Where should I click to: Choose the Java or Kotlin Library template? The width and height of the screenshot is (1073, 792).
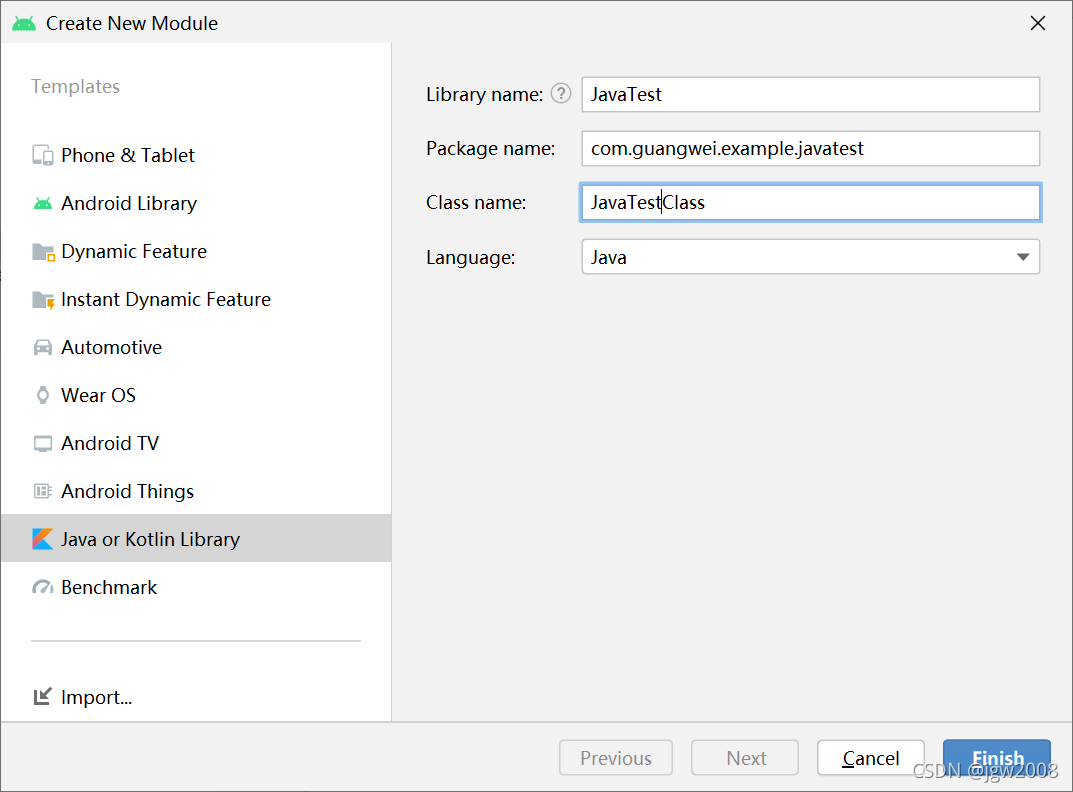tap(150, 539)
